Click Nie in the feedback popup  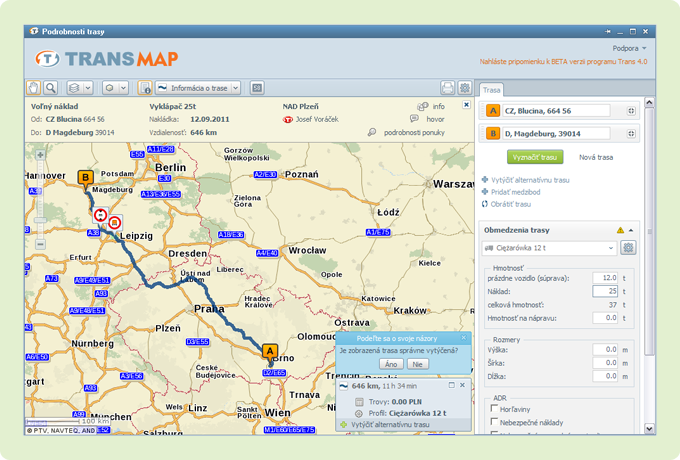tap(417, 364)
